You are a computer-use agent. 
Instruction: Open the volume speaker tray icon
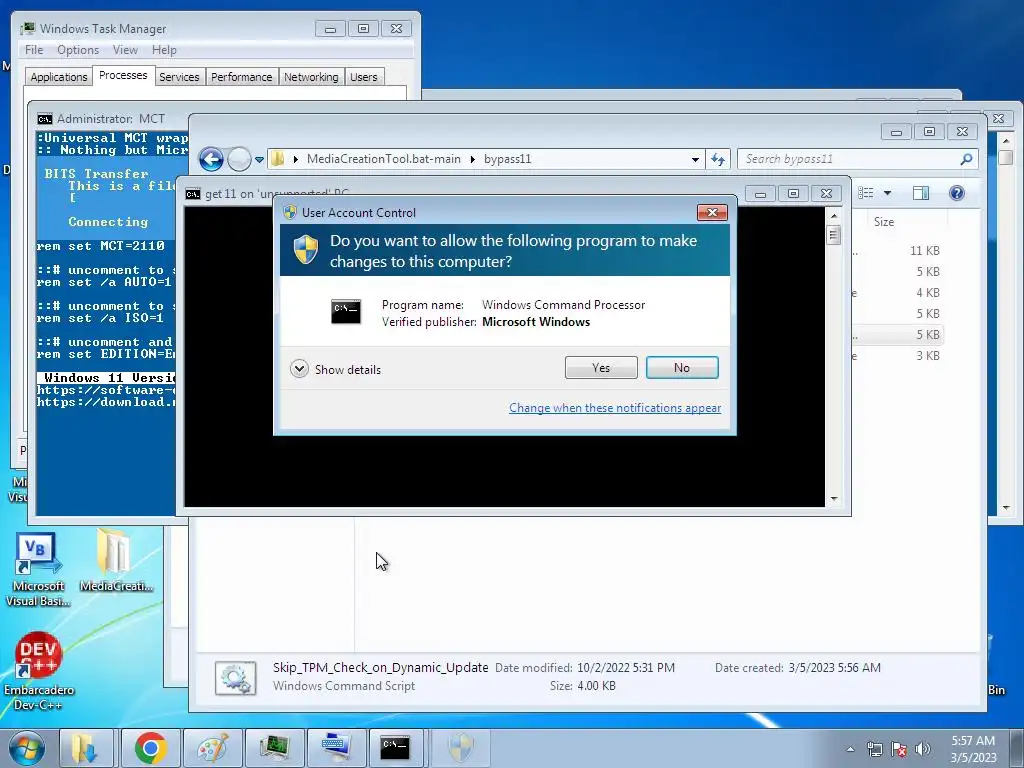923,749
